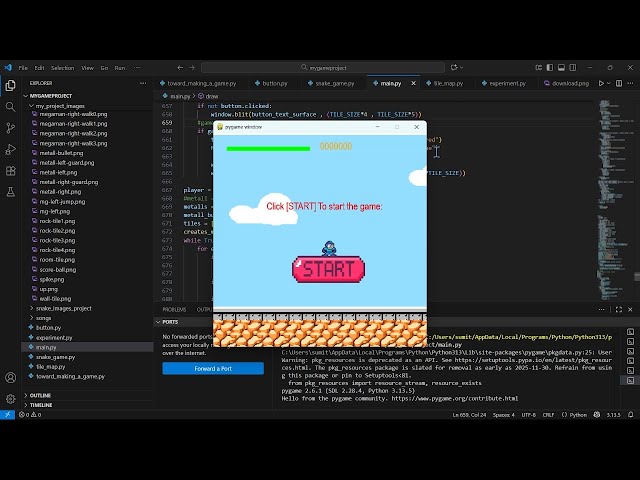The height and width of the screenshot is (480, 640).
Task: Open the Edit menu
Action: pyautogui.click(x=39, y=68)
